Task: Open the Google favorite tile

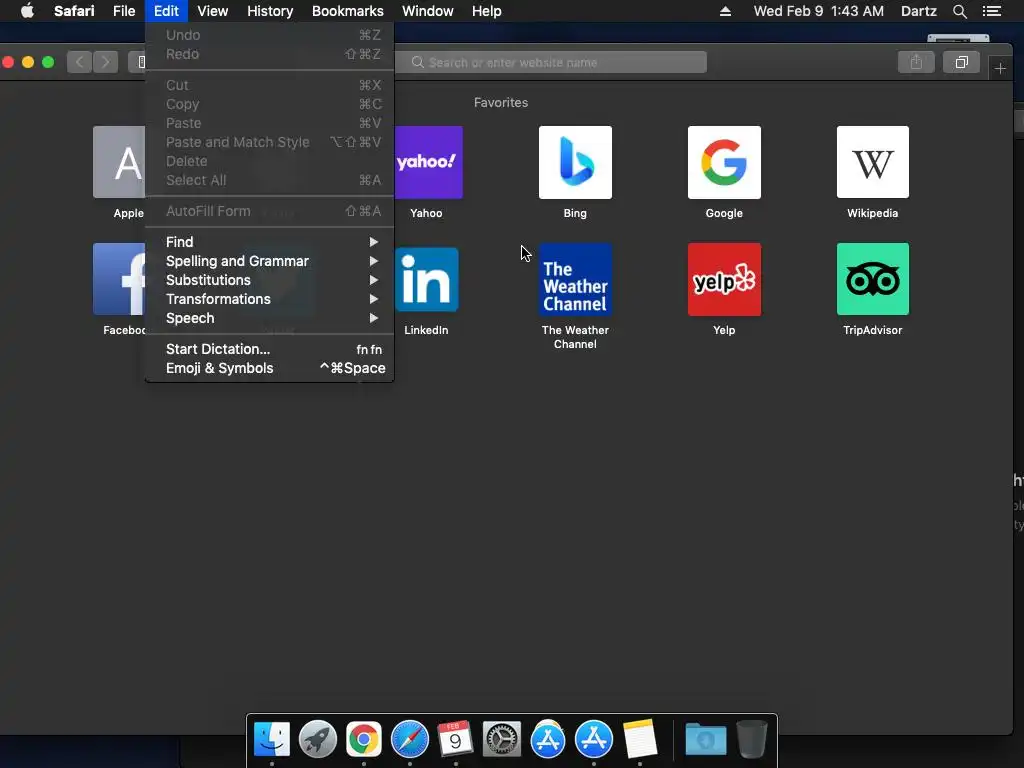Action: [x=724, y=163]
